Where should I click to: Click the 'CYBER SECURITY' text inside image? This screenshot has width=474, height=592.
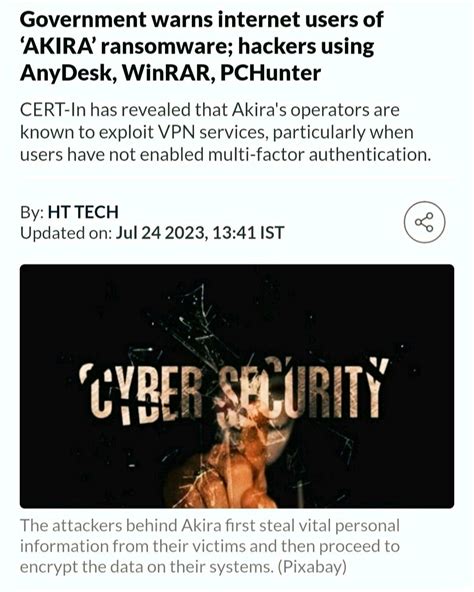234,390
